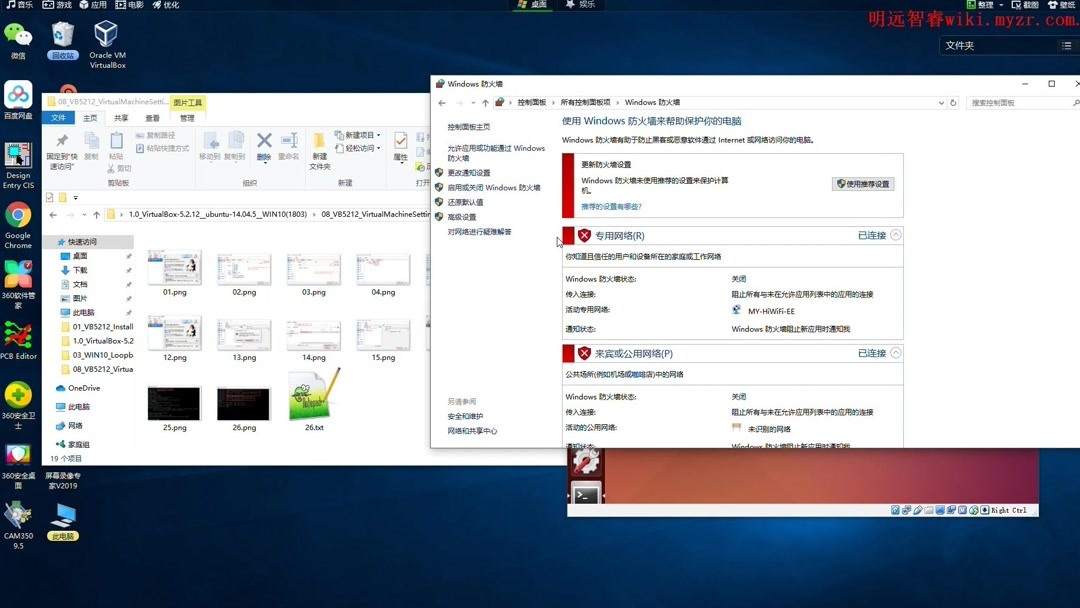Image resolution: width=1080 pixels, height=608 pixels.
Task: Open WeChat (微信) from the desktop
Action: 18,32
